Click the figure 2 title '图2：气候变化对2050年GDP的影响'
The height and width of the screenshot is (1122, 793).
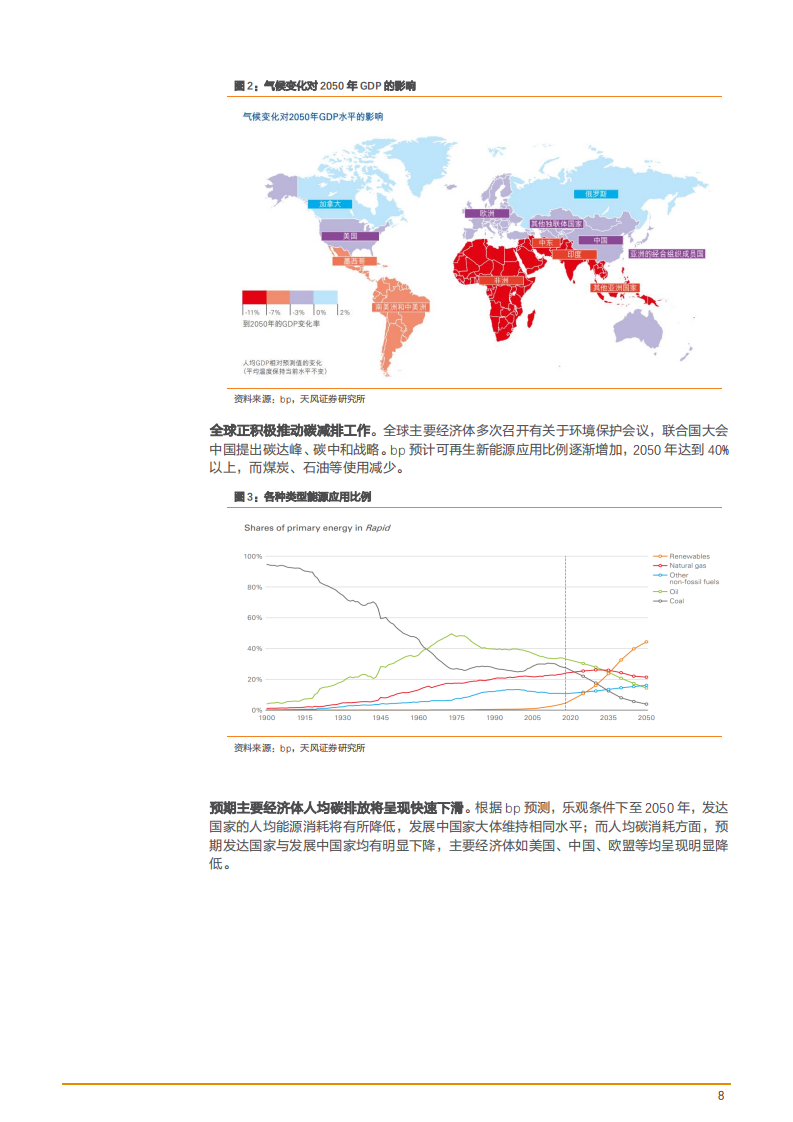coord(325,86)
